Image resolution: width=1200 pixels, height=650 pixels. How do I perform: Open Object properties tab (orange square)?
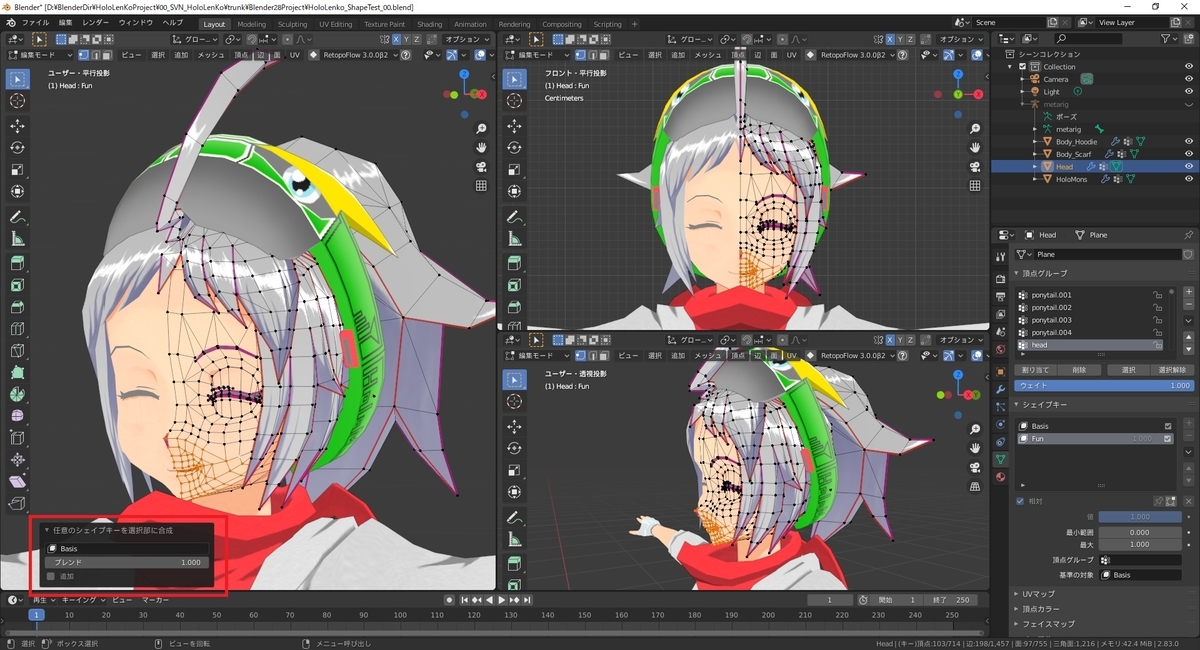click(1000, 371)
